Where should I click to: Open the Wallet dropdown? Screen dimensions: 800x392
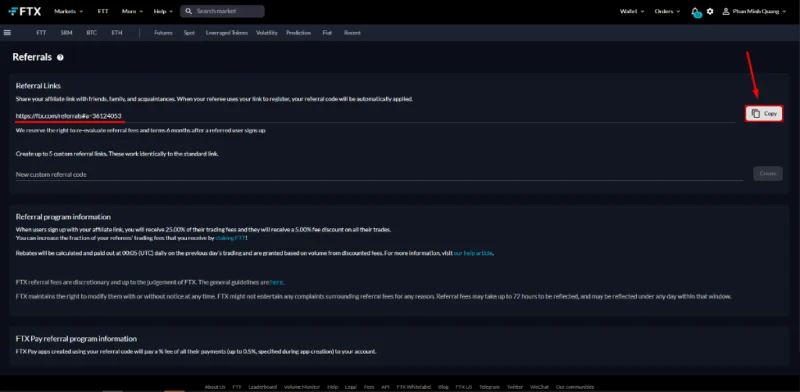pos(632,11)
